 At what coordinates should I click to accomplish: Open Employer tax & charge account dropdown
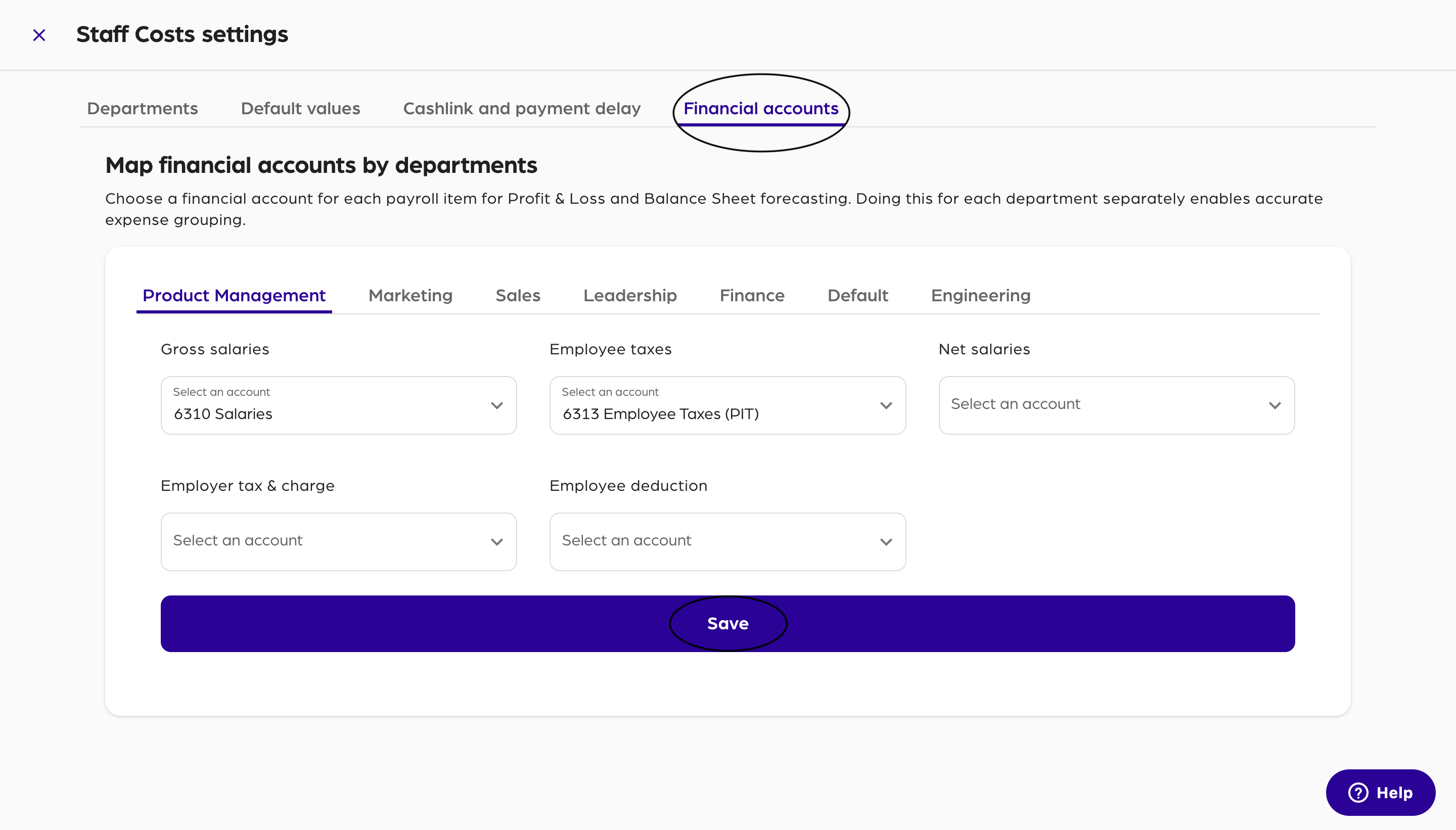click(x=339, y=541)
